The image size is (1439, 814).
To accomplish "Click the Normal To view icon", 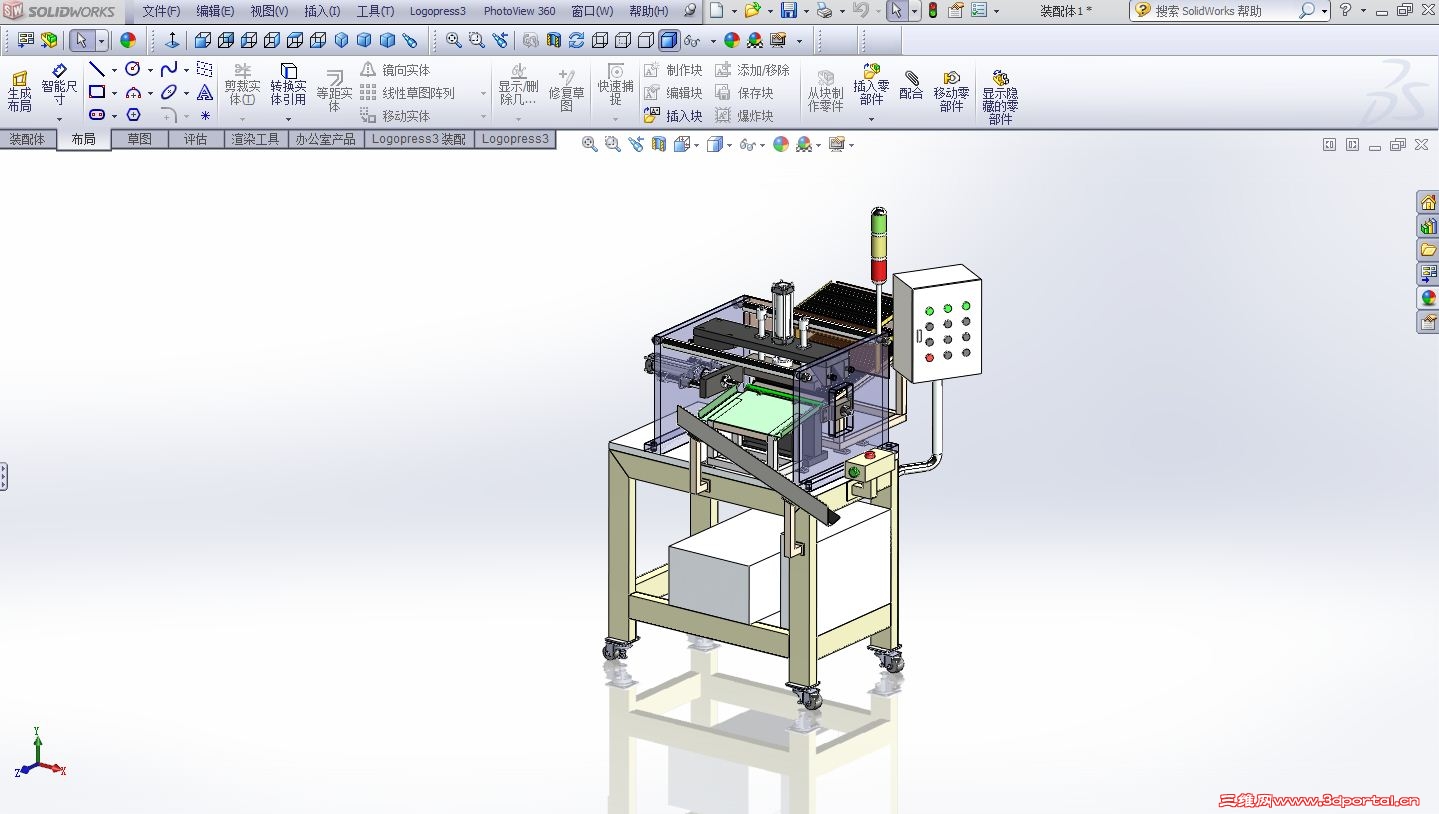I will point(171,40).
